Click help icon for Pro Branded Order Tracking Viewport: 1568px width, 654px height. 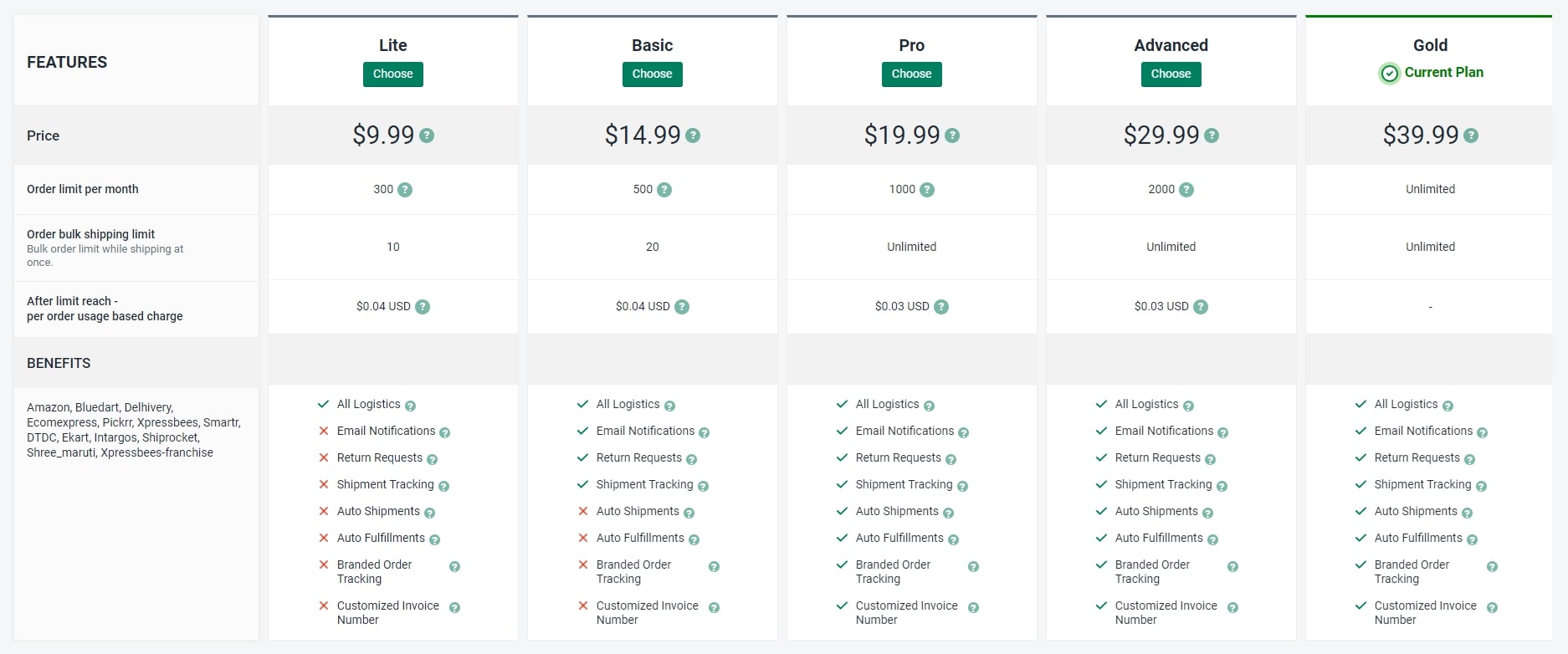point(973,567)
